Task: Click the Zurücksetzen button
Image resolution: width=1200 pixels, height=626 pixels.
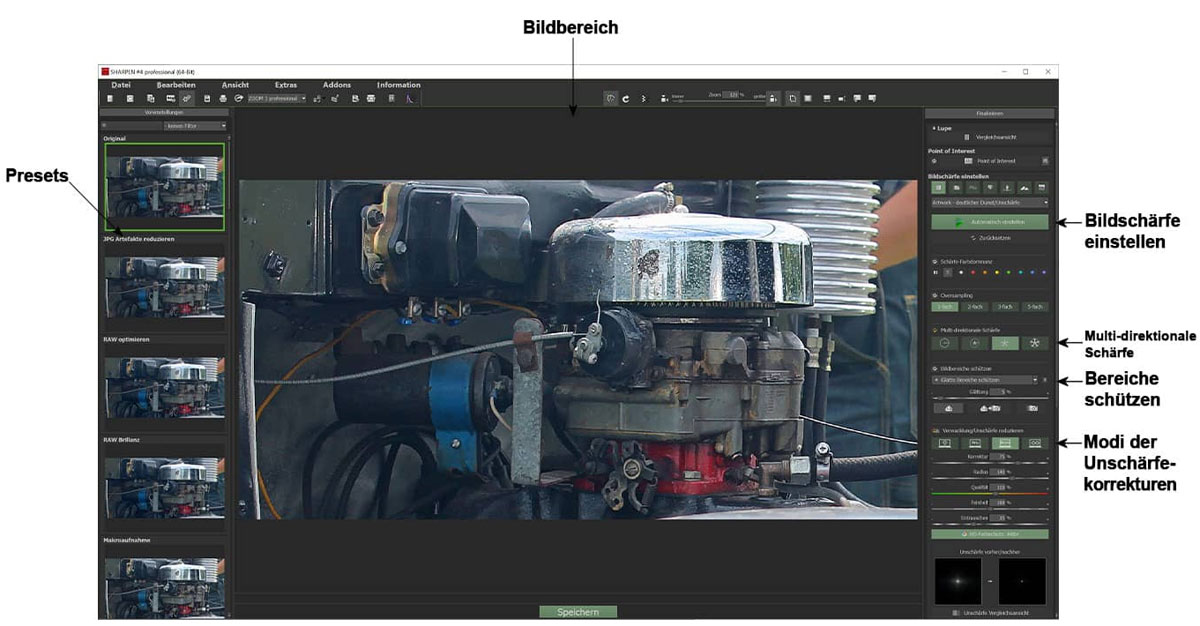Action: pos(990,239)
